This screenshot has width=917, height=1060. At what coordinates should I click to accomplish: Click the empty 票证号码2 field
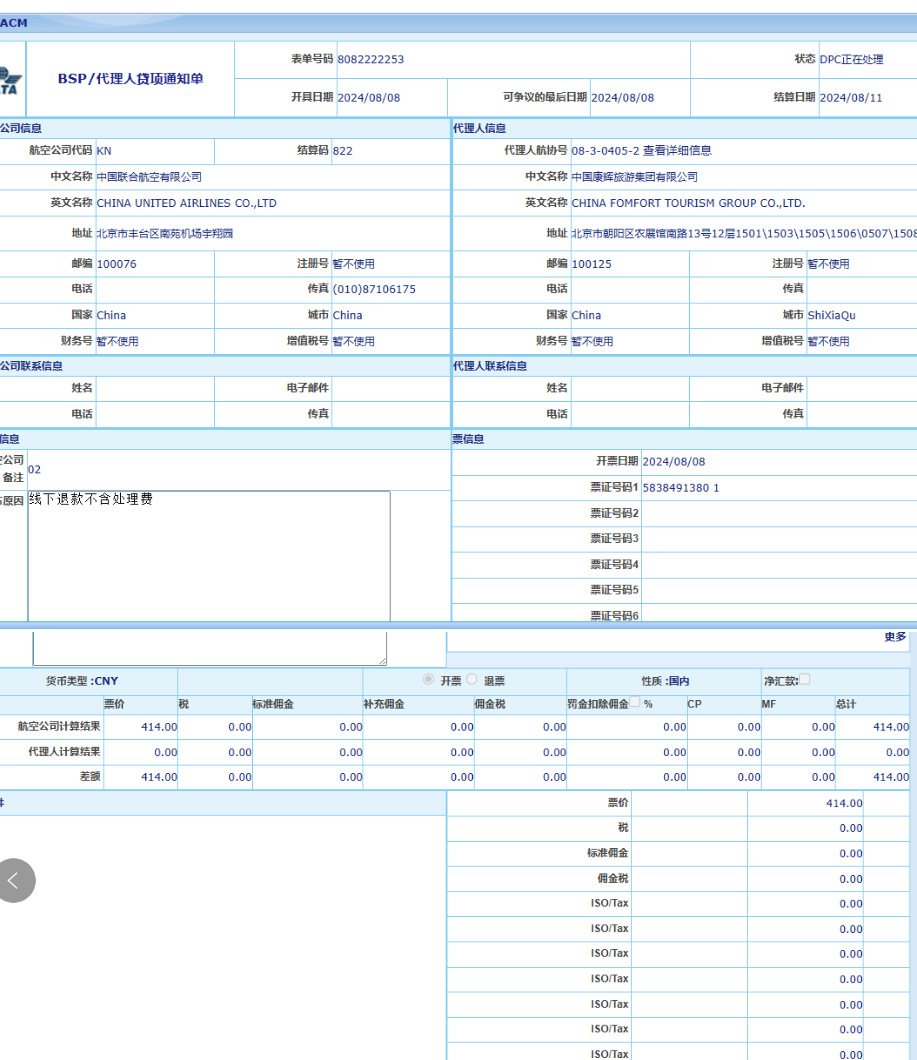point(778,513)
